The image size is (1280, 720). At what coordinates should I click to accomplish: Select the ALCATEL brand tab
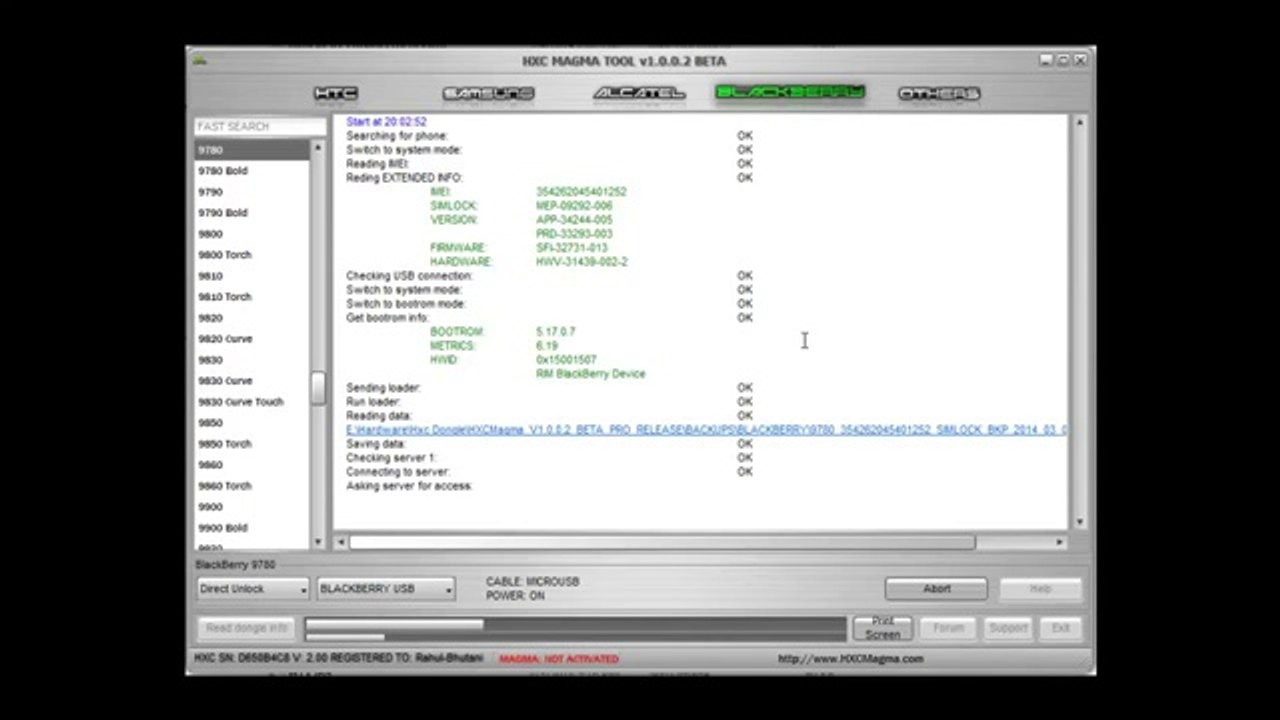click(639, 94)
